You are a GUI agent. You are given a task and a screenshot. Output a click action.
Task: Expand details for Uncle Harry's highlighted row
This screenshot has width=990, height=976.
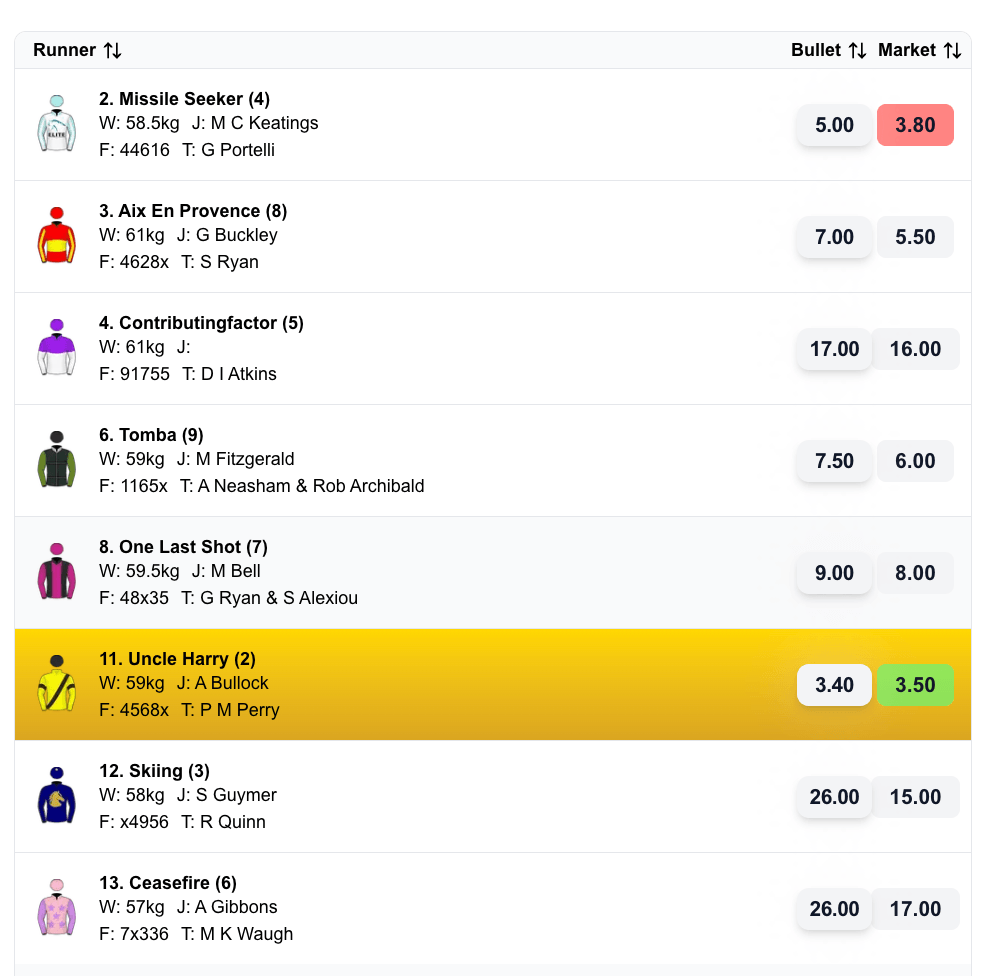point(450,684)
